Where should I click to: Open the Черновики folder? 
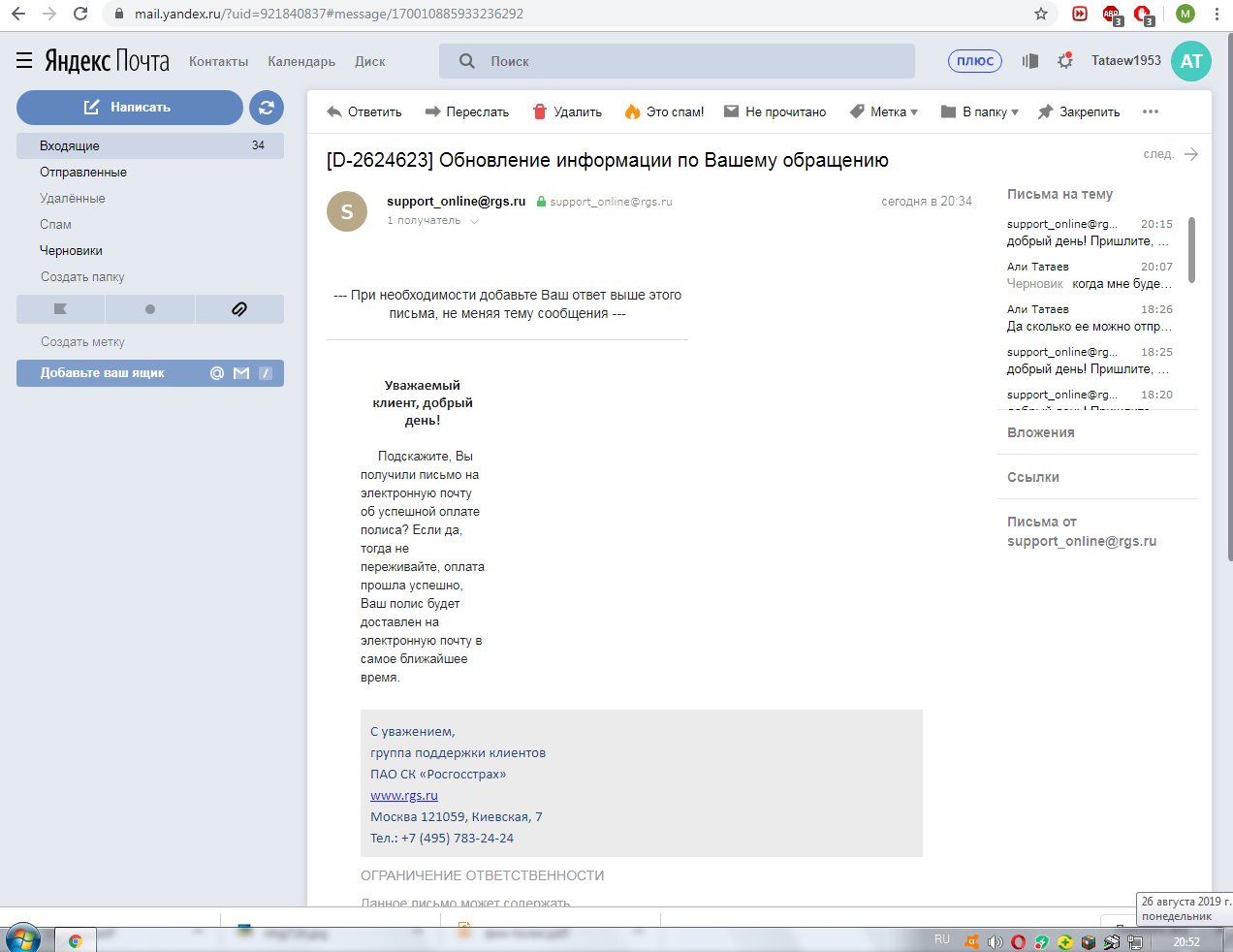(x=71, y=250)
